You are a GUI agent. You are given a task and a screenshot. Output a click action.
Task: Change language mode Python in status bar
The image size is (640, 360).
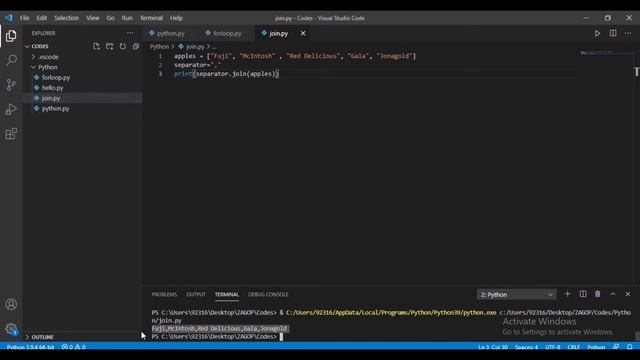(596, 347)
